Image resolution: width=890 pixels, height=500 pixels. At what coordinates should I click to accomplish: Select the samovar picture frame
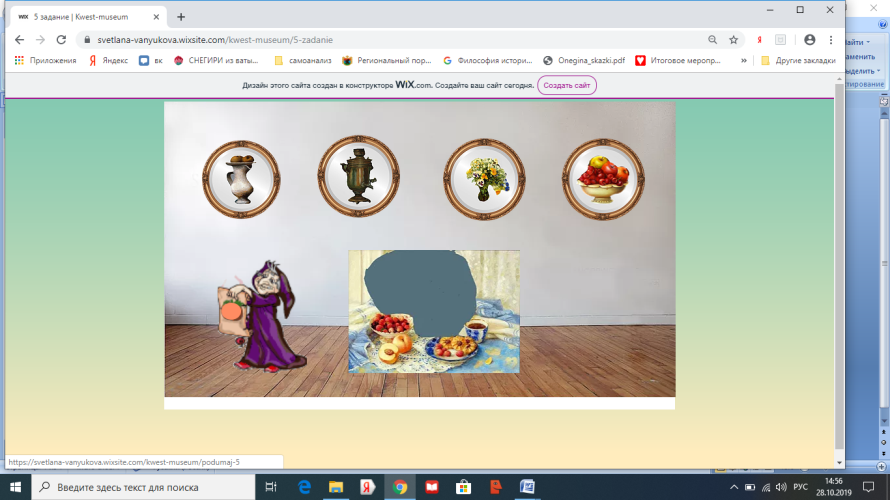358,176
